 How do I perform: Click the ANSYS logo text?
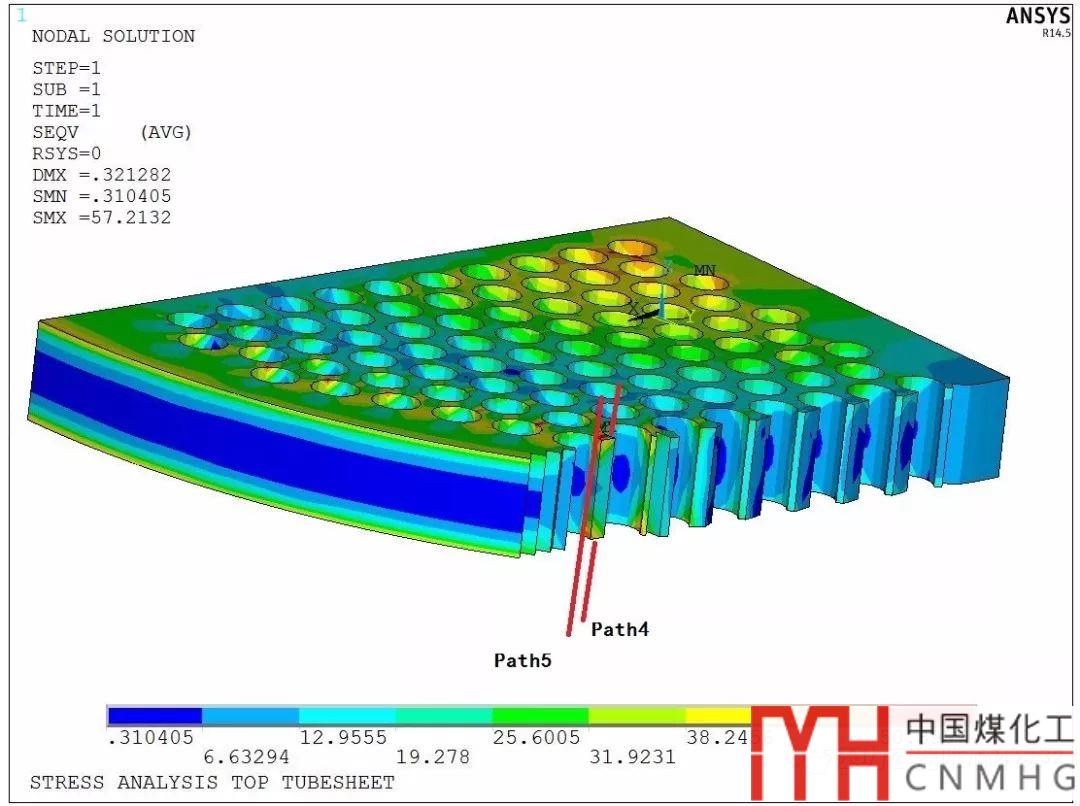(1038, 16)
